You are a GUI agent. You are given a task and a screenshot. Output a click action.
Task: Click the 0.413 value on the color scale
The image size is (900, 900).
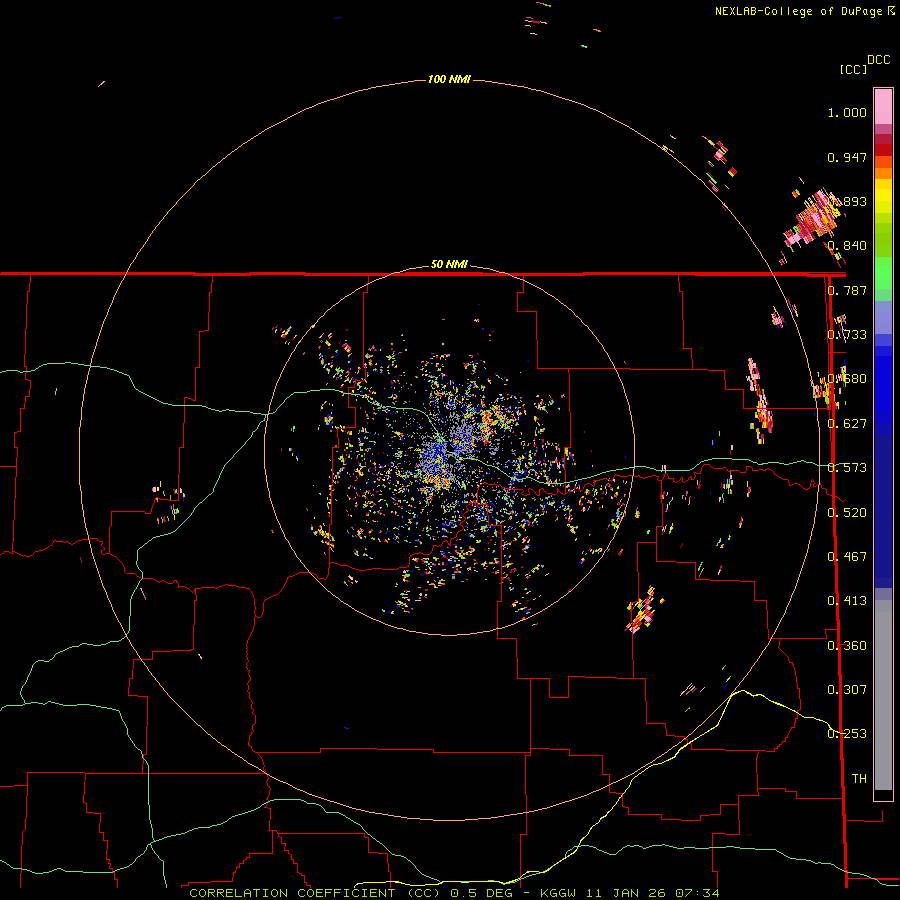847,601
